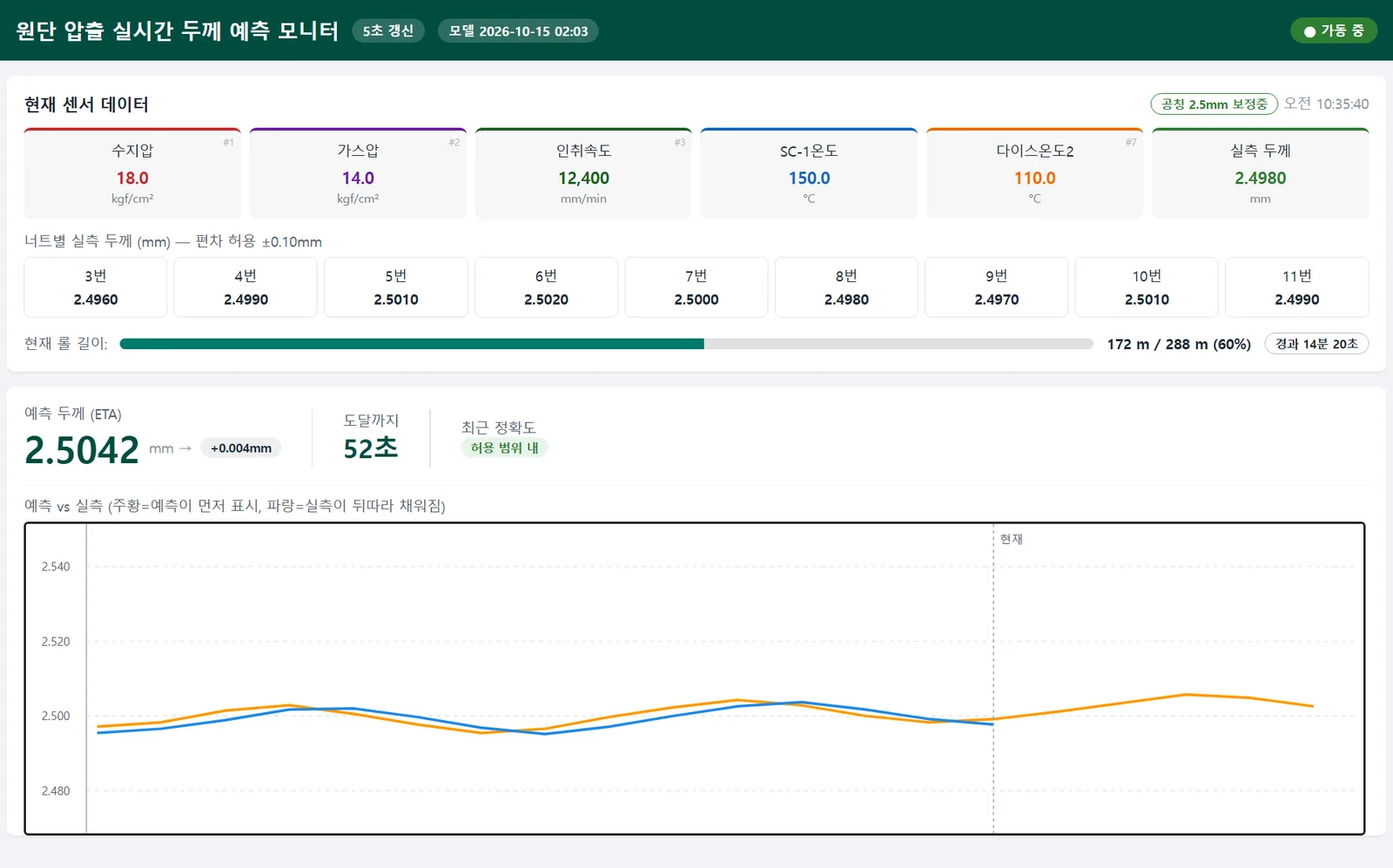Click the 허용 범위 내 accuracy badge
The width and height of the screenshot is (1393, 868).
pos(504,447)
